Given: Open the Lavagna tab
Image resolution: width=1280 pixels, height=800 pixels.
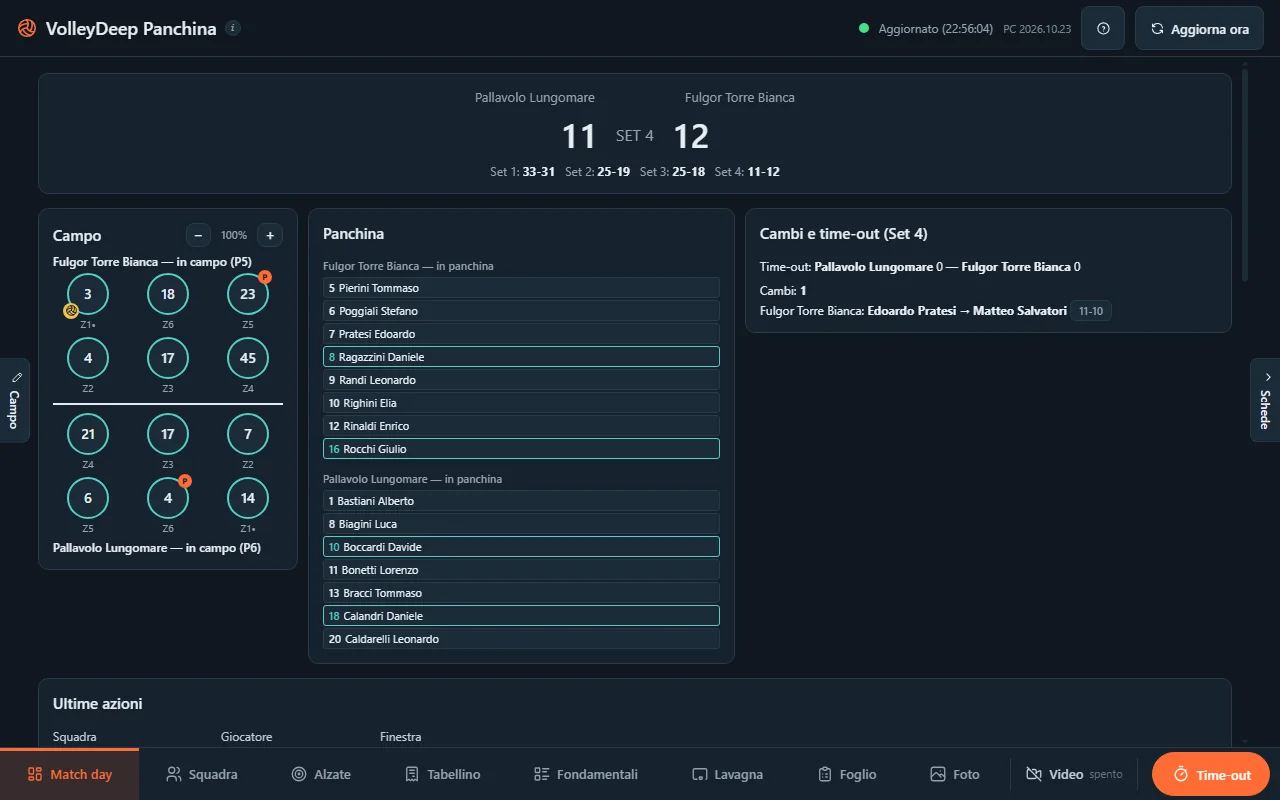Looking at the screenshot, I should pos(728,774).
